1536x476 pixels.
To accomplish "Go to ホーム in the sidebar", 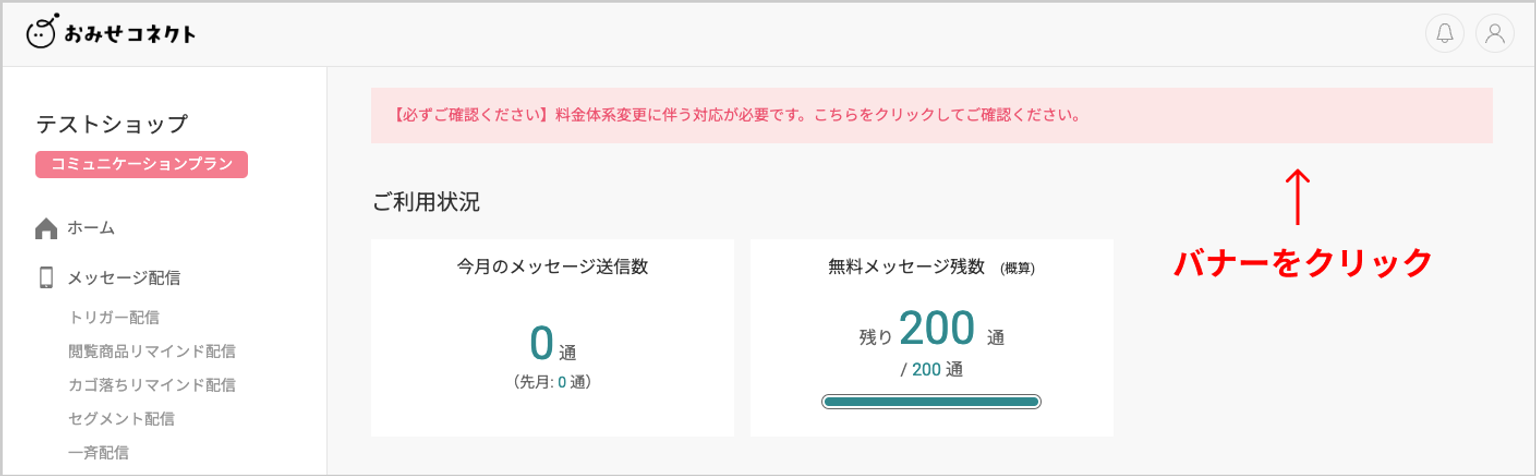I will pyautogui.click(x=91, y=229).
